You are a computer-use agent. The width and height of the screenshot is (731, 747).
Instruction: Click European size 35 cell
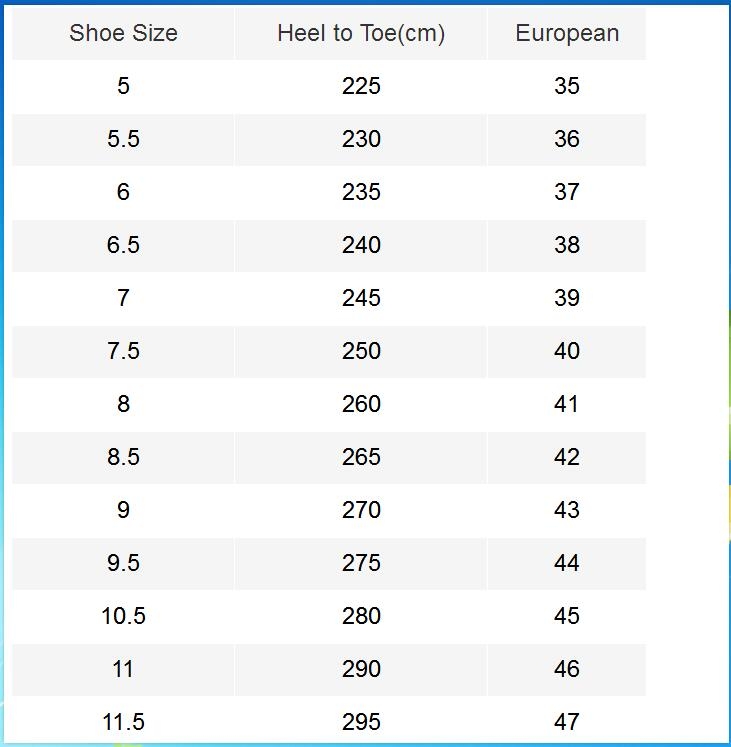coord(567,86)
